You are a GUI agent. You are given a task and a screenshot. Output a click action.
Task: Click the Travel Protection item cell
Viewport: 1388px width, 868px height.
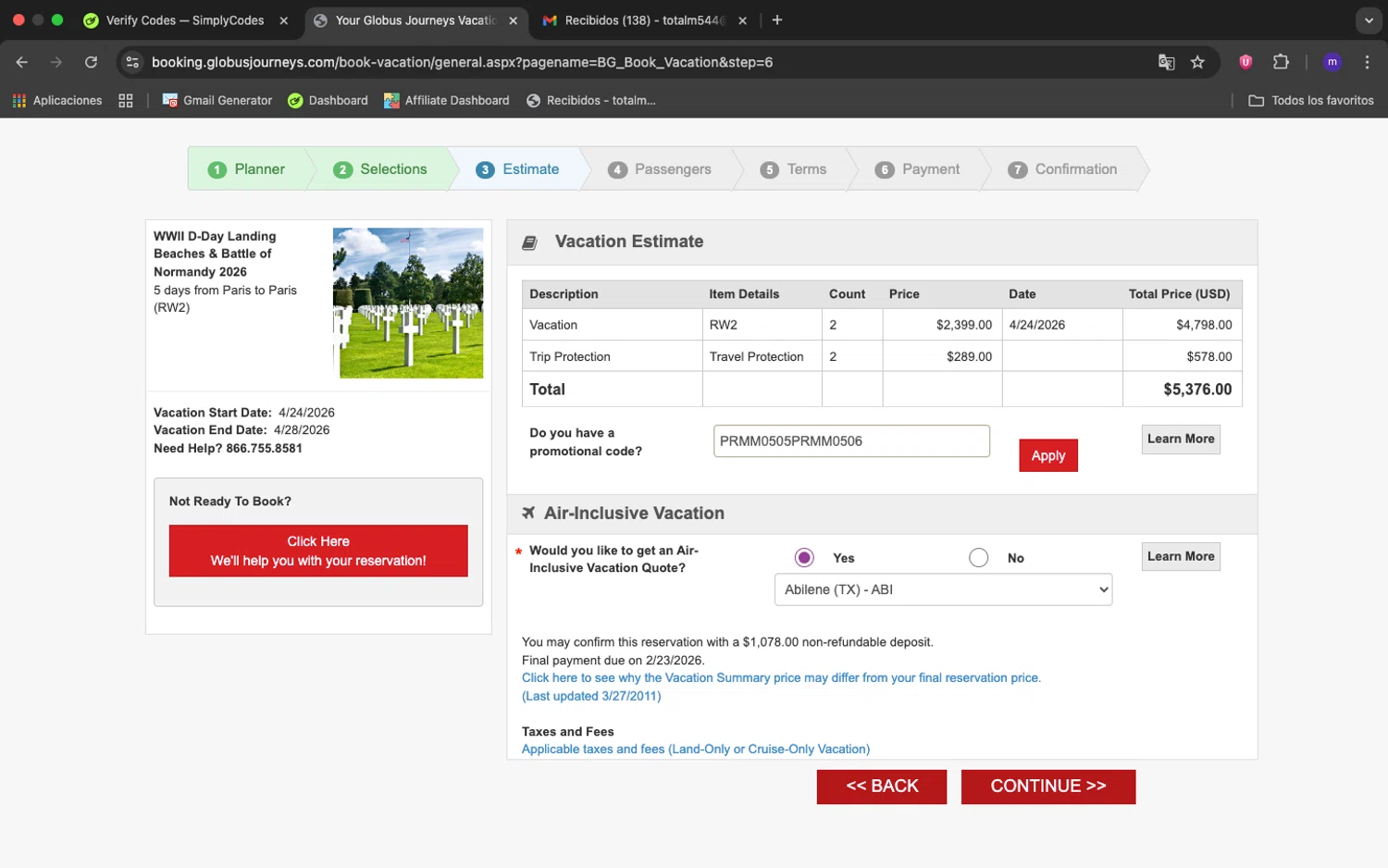(x=762, y=356)
